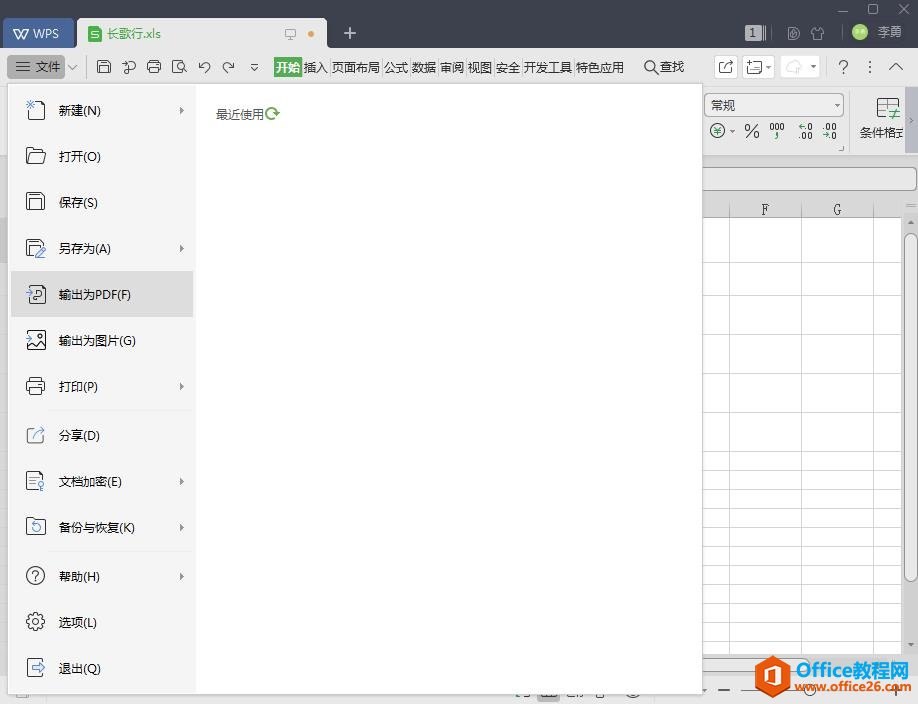Click the 分享(D) share icon
918x704 pixels.
[35, 435]
